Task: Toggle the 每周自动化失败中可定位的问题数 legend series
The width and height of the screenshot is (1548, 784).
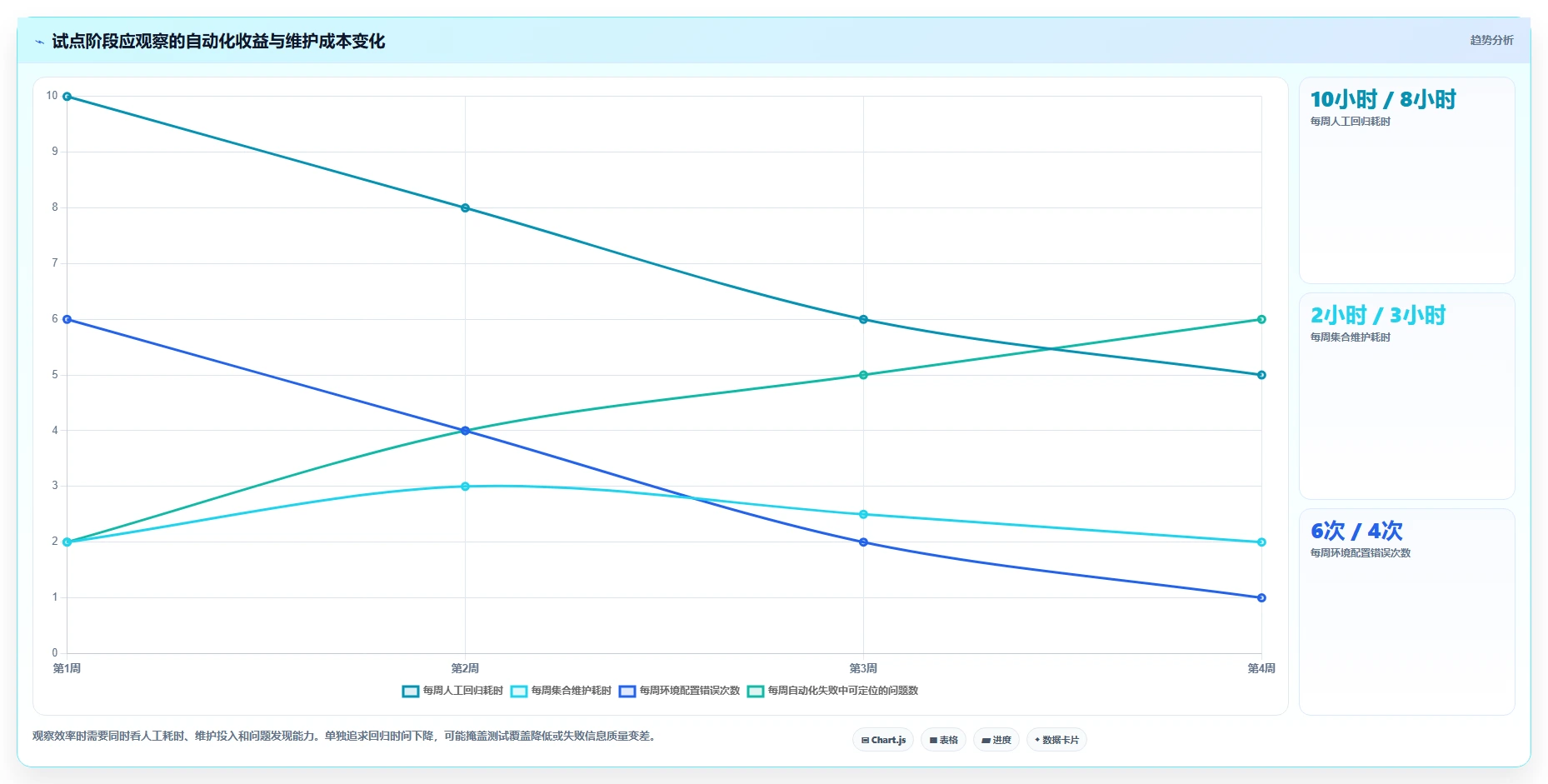Action: click(832, 691)
